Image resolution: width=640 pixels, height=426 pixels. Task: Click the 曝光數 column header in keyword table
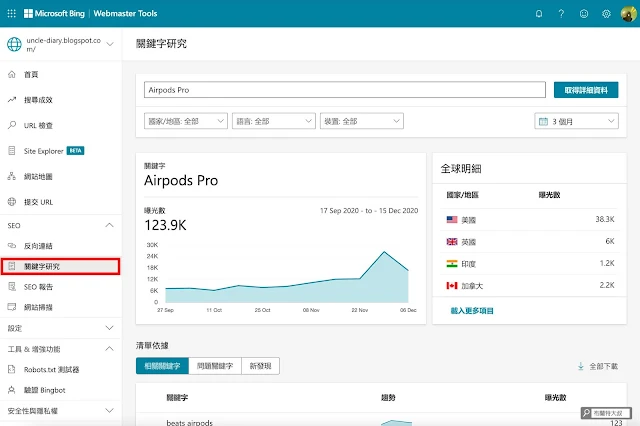(x=555, y=397)
